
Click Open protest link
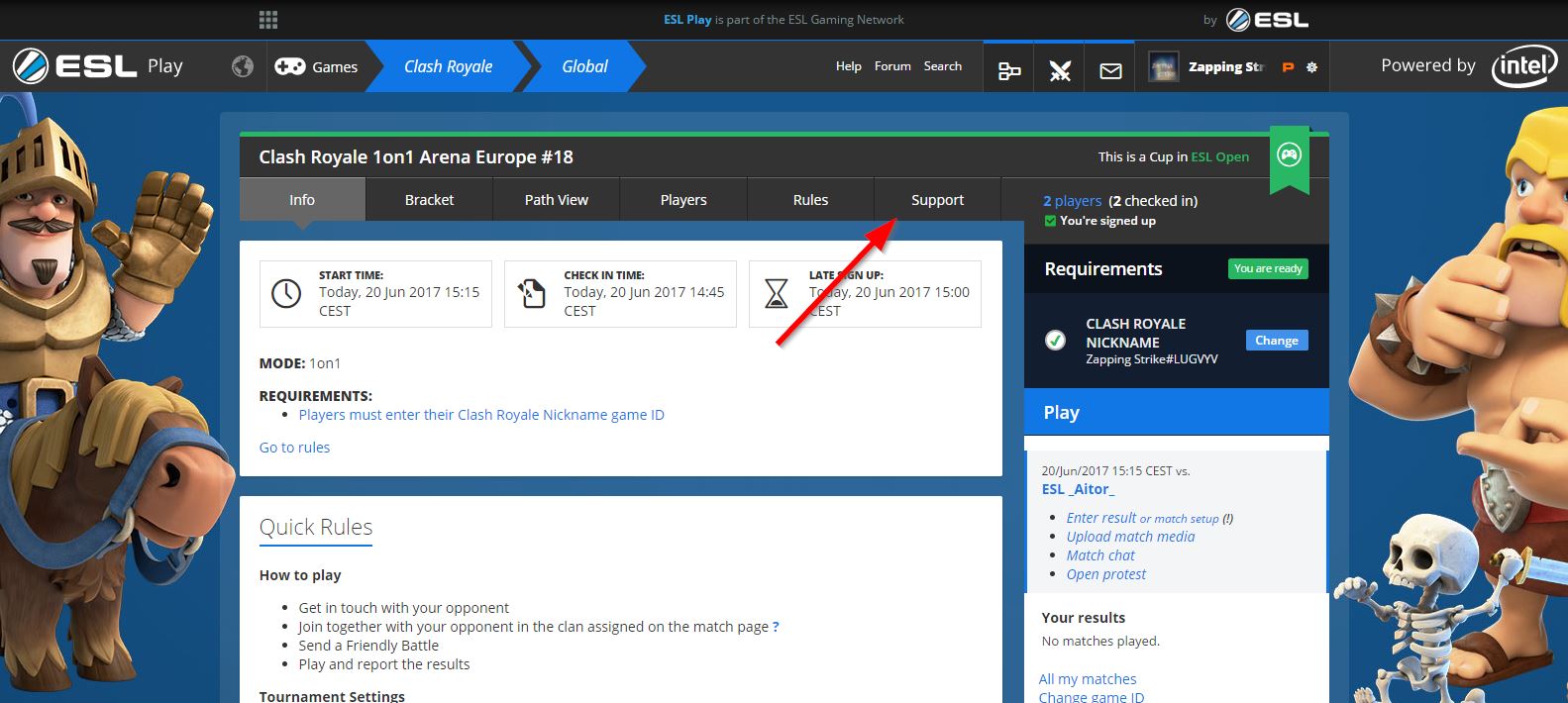[x=1106, y=574]
